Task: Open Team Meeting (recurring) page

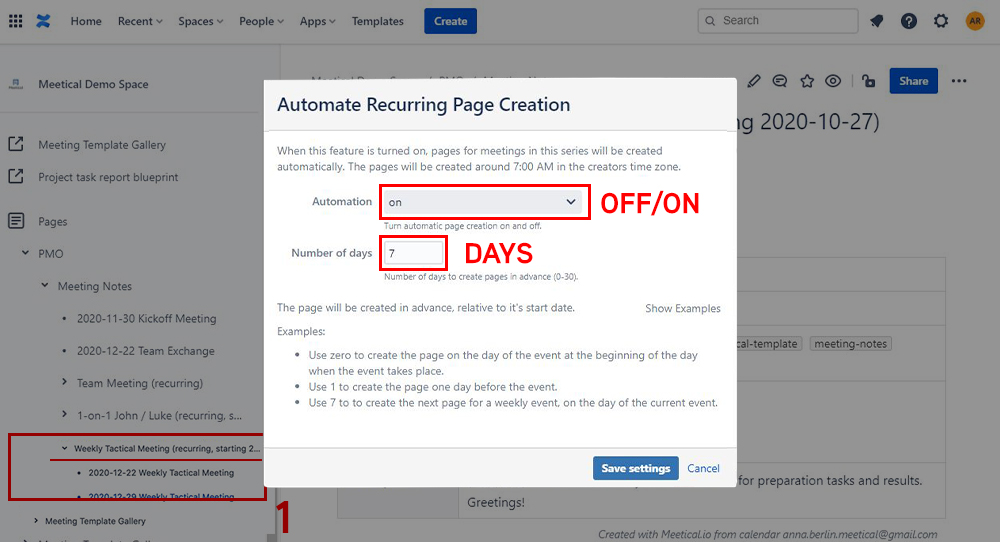Action: pos(140,383)
